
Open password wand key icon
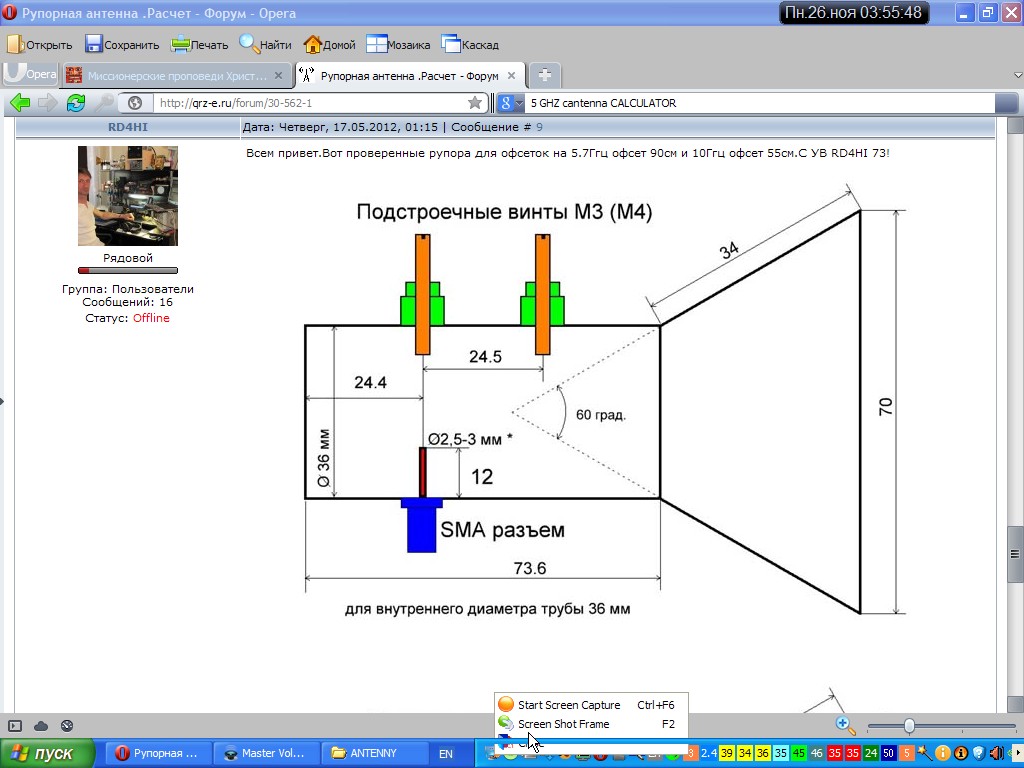click(x=103, y=103)
